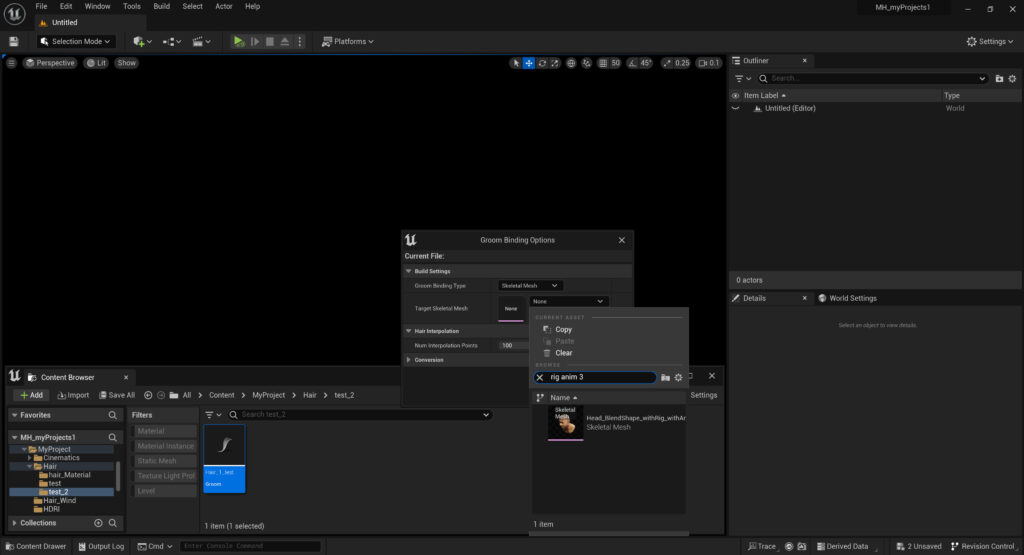This screenshot has width=1024, height=555.
Task: Open the Groom Binding Type dropdown
Action: click(530, 286)
